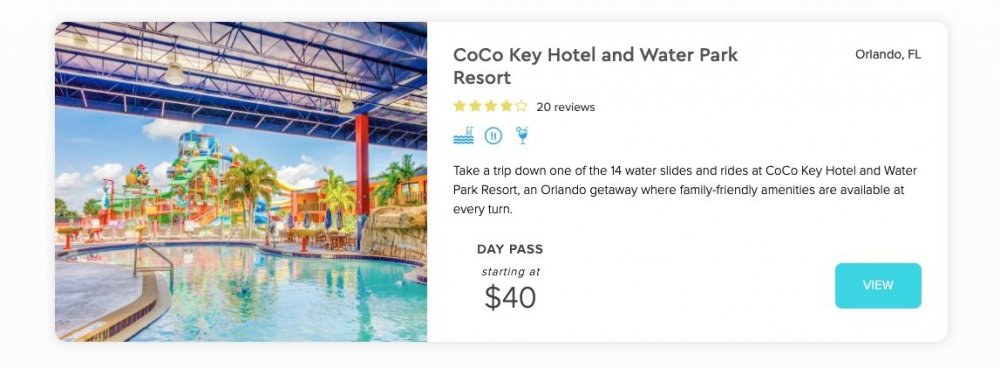The height and width of the screenshot is (368, 1000).
Task: Click the second yellow rating star
Action: 475,106
